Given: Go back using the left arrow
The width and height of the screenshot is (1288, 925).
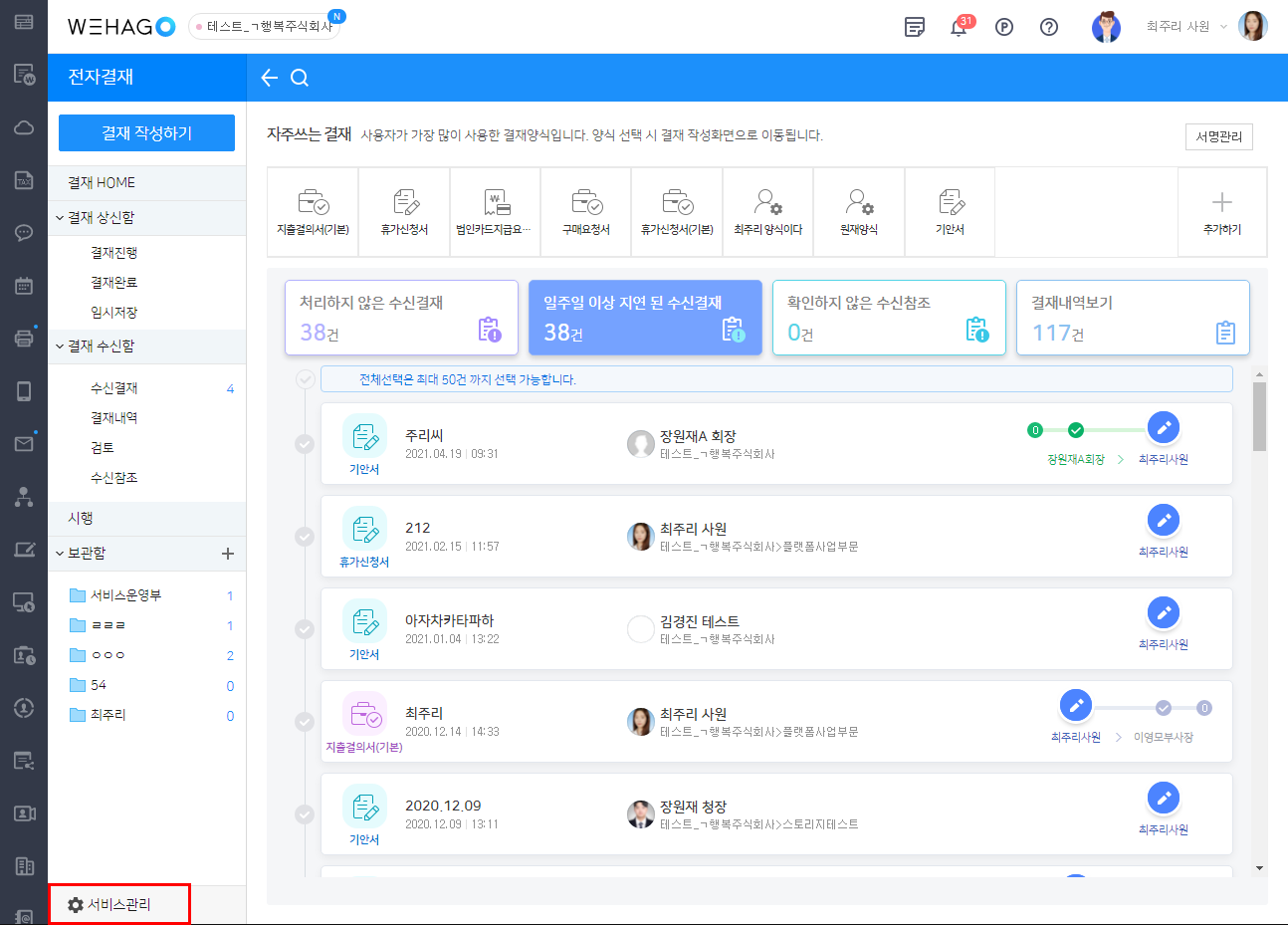Looking at the screenshot, I should coord(269,78).
